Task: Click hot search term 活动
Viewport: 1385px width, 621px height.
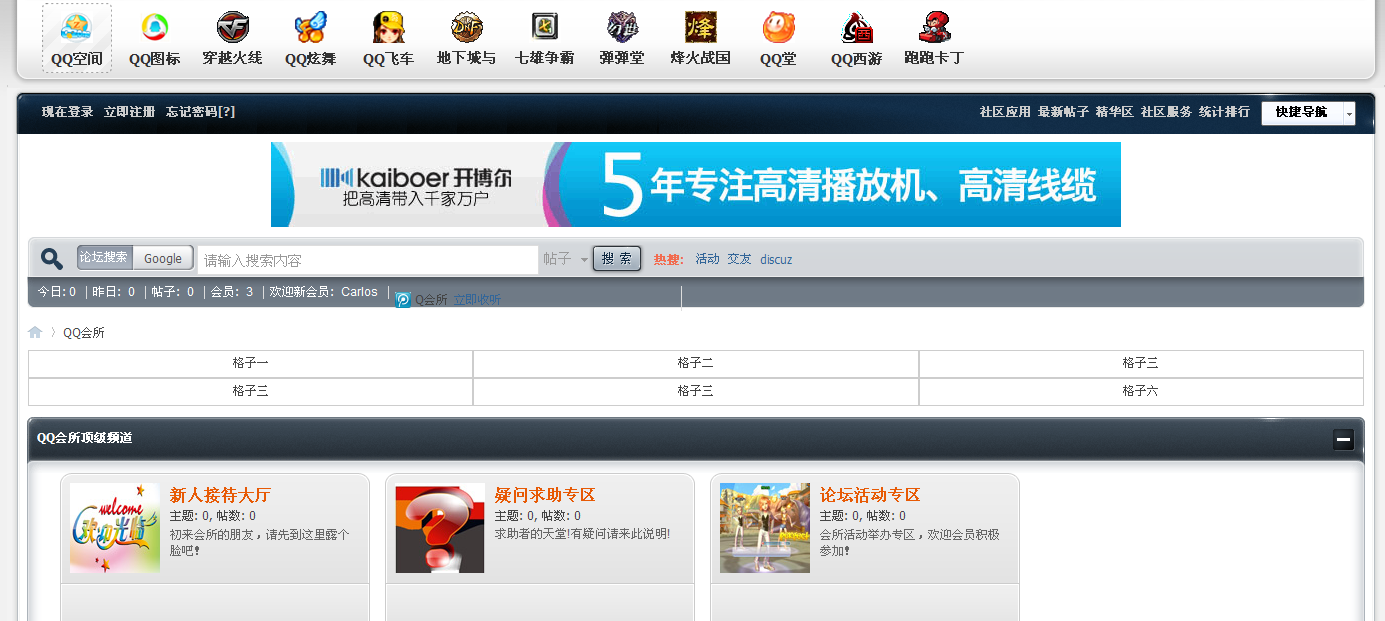Action: pos(708,259)
